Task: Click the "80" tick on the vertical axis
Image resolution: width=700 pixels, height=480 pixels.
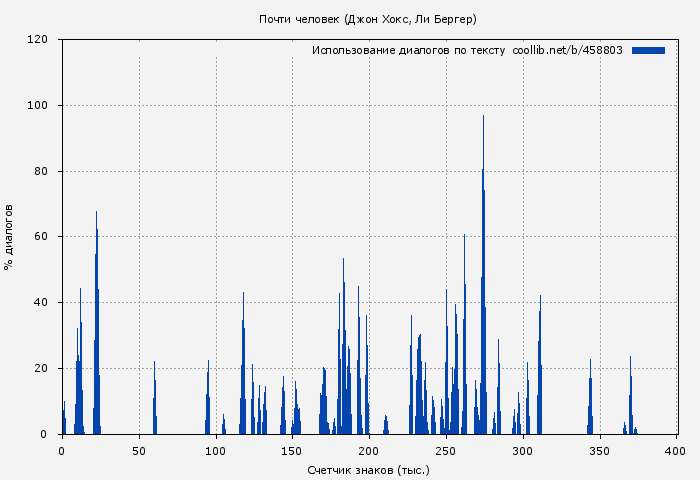Action: click(x=41, y=171)
